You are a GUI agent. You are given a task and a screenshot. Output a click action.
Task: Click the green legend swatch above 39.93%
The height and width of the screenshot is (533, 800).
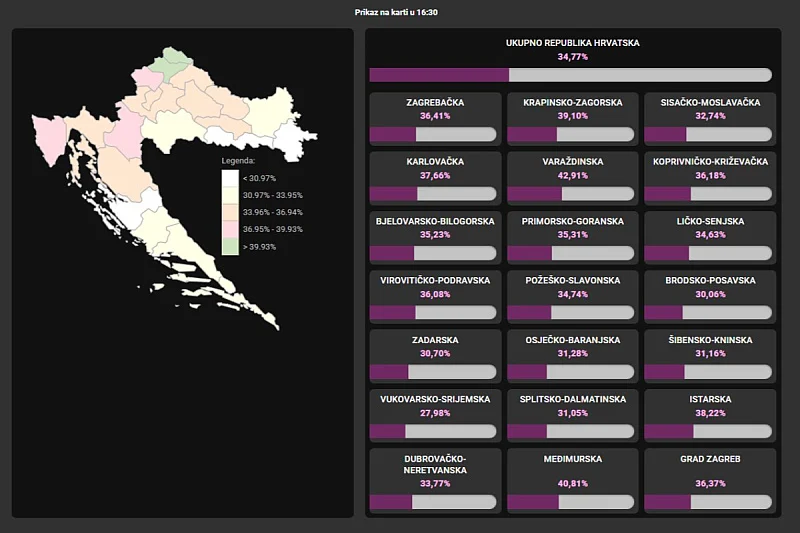coord(230,247)
